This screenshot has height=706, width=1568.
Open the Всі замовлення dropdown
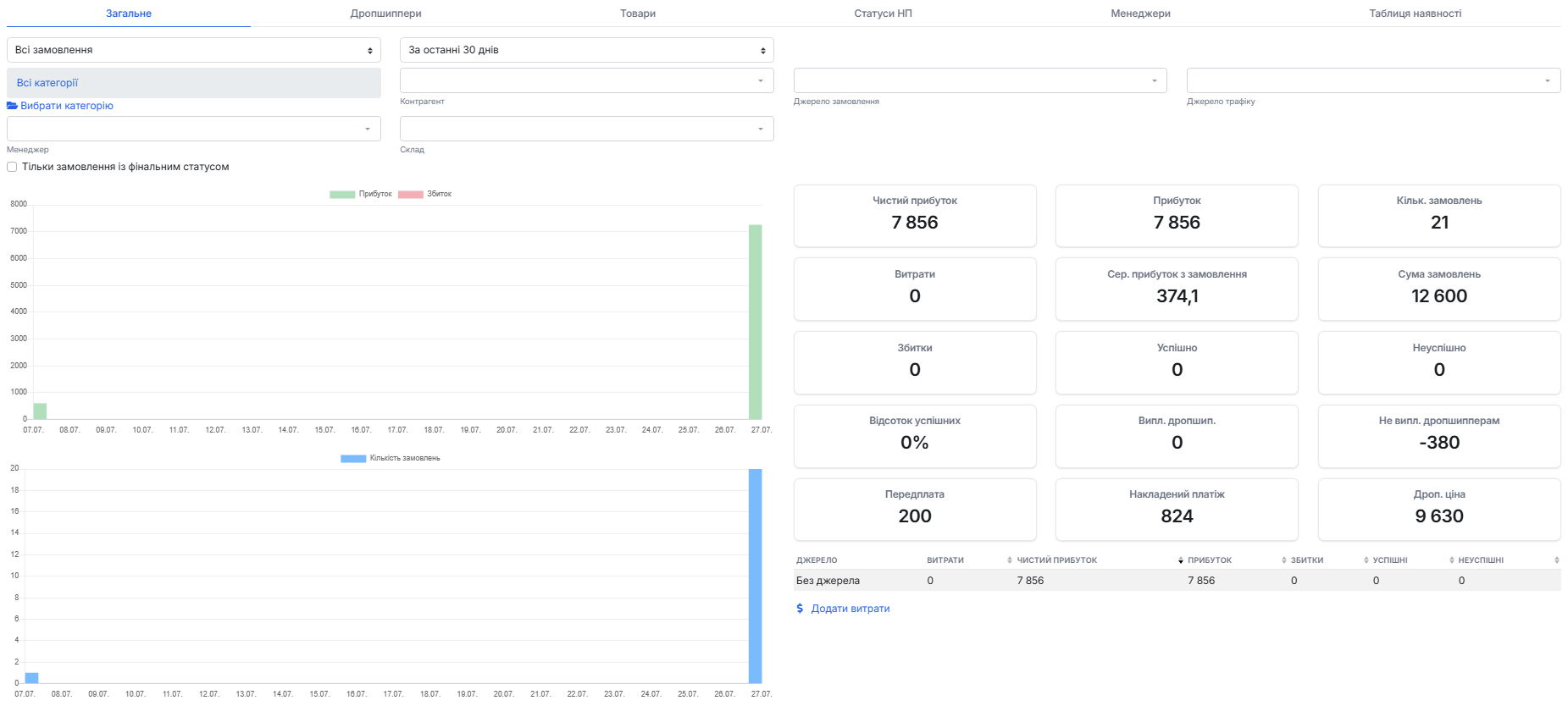pos(194,50)
